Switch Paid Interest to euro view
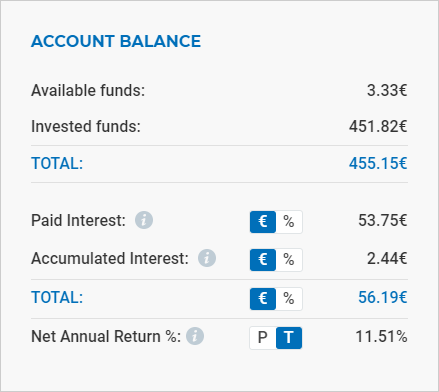This screenshot has width=439, height=392. pyautogui.click(x=263, y=222)
